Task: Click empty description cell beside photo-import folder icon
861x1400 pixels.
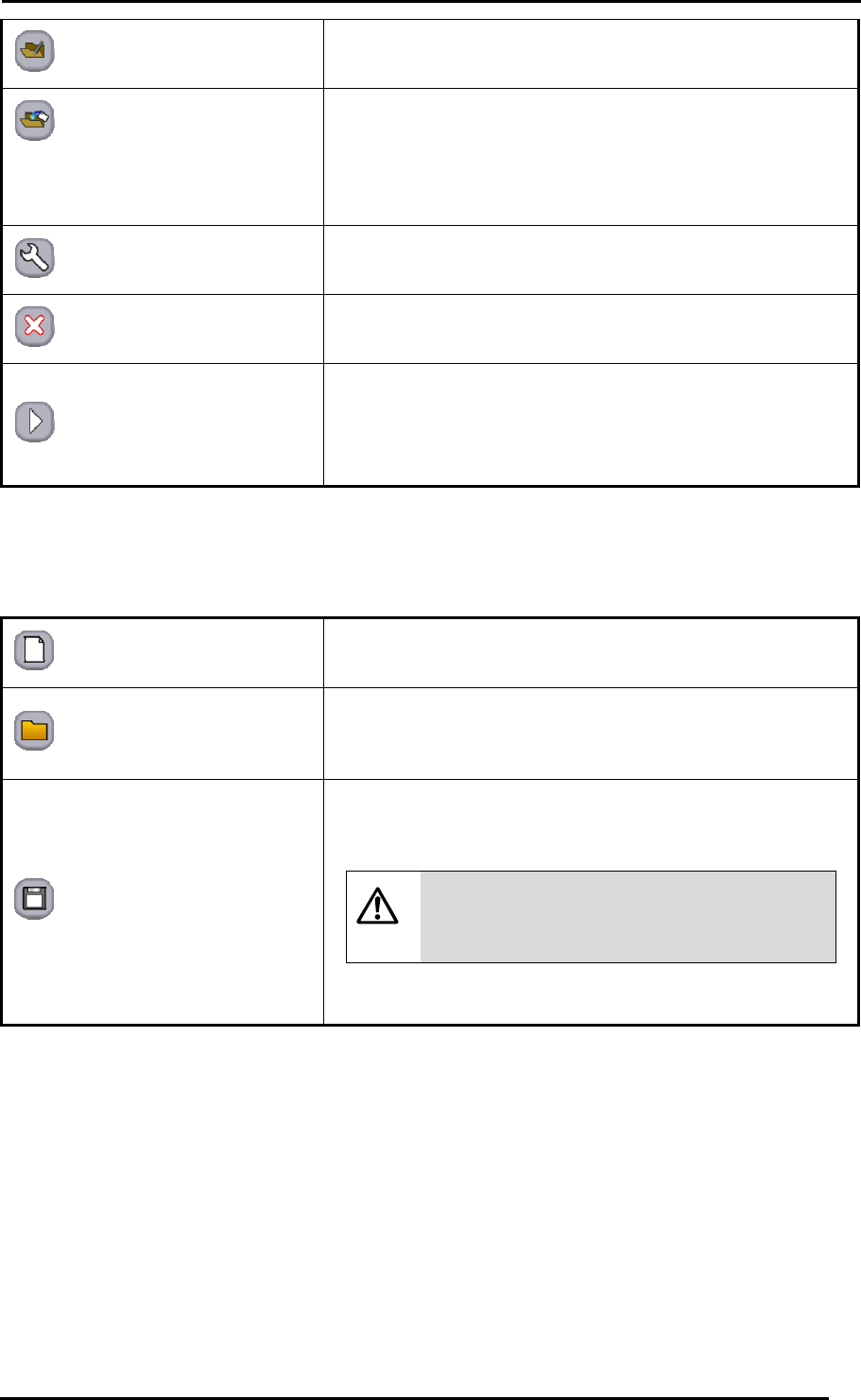Action: [591, 157]
